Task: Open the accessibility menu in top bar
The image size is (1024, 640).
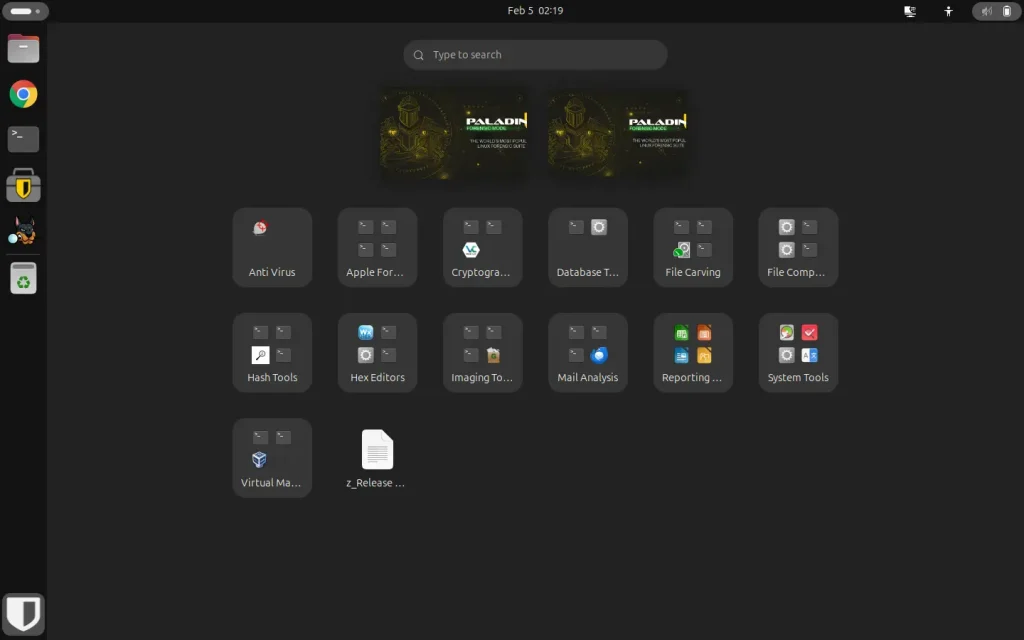Action: point(948,11)
